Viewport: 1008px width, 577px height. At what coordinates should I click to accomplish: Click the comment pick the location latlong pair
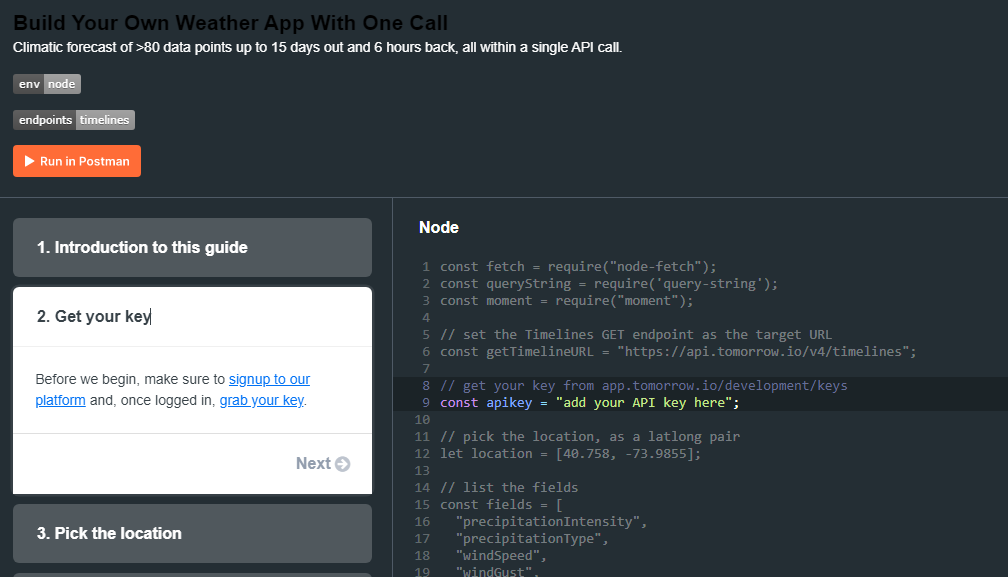tap(590, 436)
